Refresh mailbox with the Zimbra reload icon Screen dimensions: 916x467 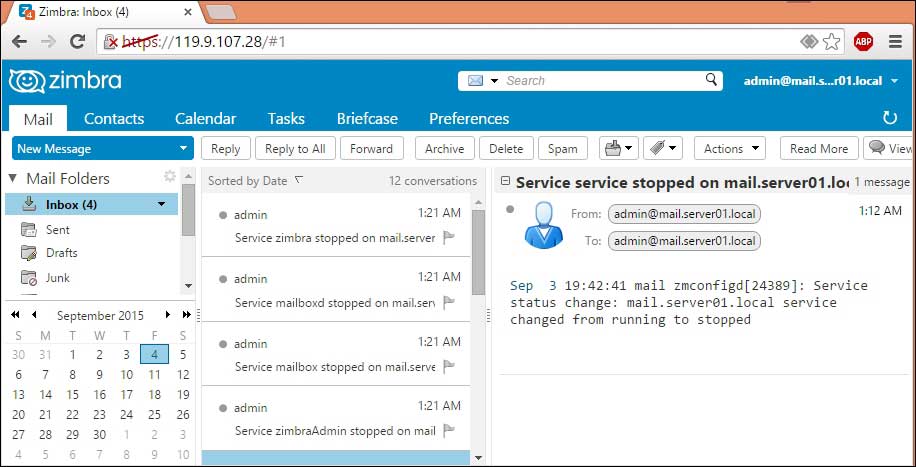[x=890, y=118]
